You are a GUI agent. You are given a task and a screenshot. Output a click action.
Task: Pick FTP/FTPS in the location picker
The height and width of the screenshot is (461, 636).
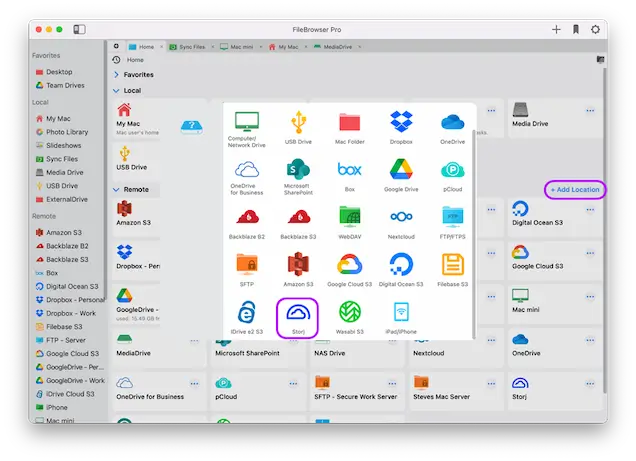453,222
